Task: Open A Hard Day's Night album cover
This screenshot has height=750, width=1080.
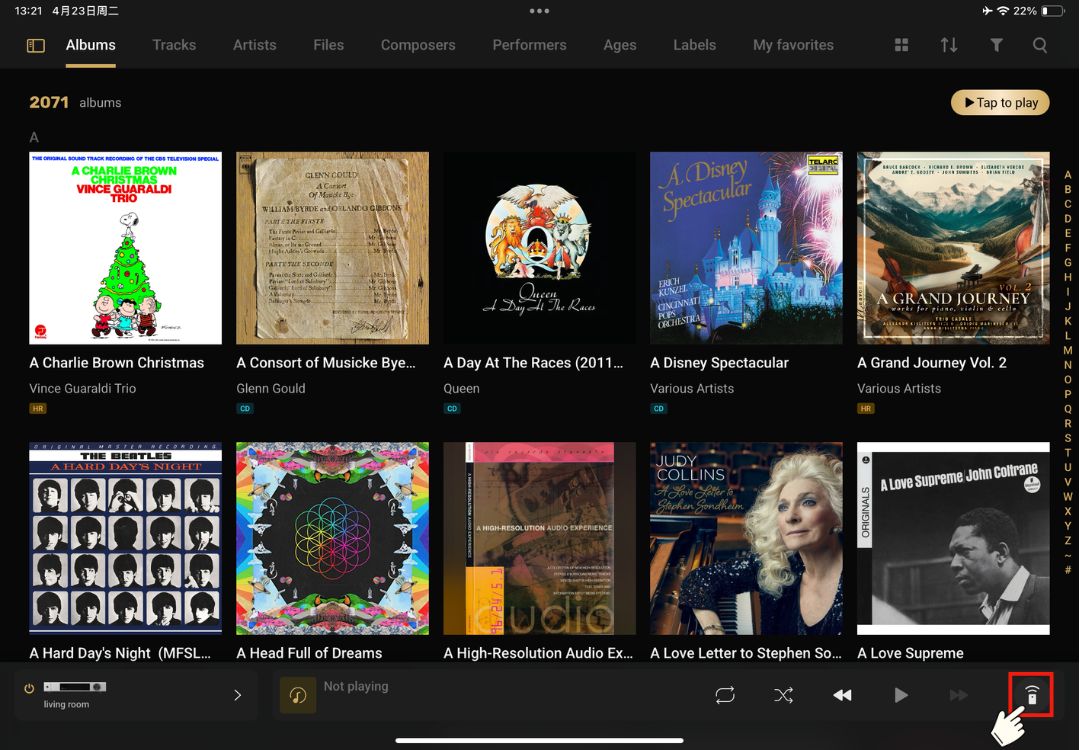Action: click(x=125, y=538)
